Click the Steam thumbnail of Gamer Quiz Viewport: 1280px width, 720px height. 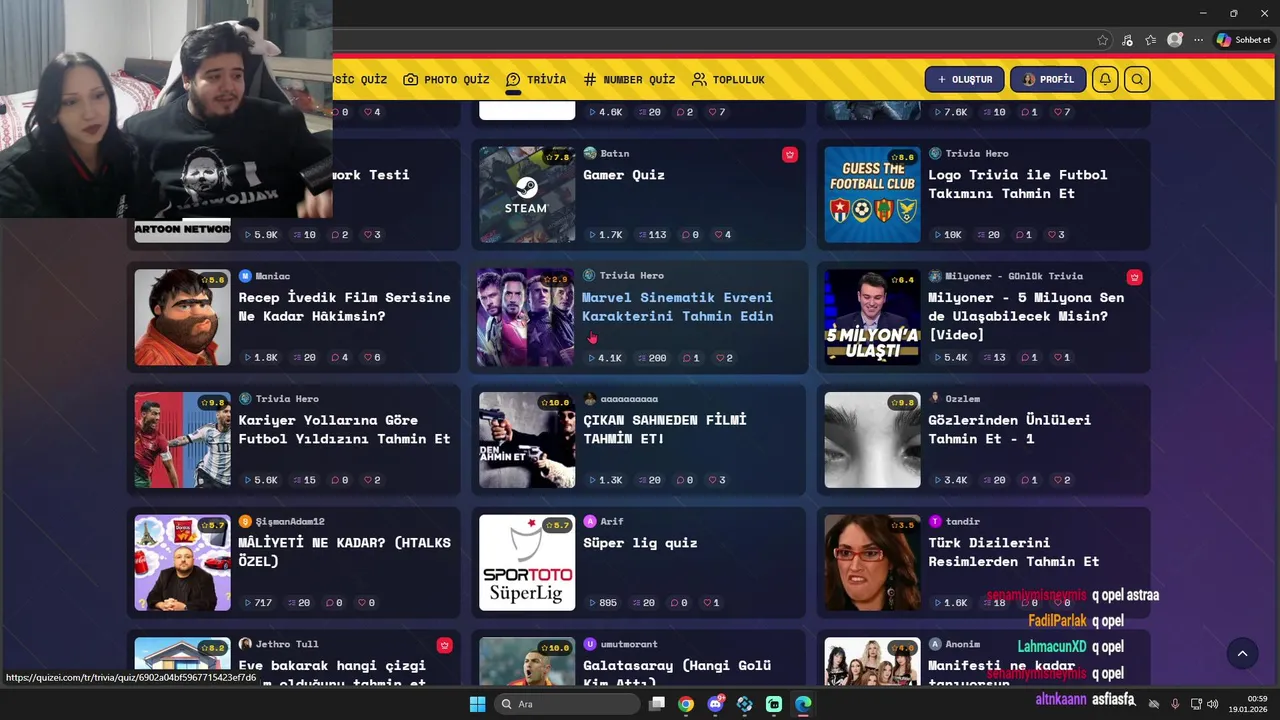click(527, 195)
